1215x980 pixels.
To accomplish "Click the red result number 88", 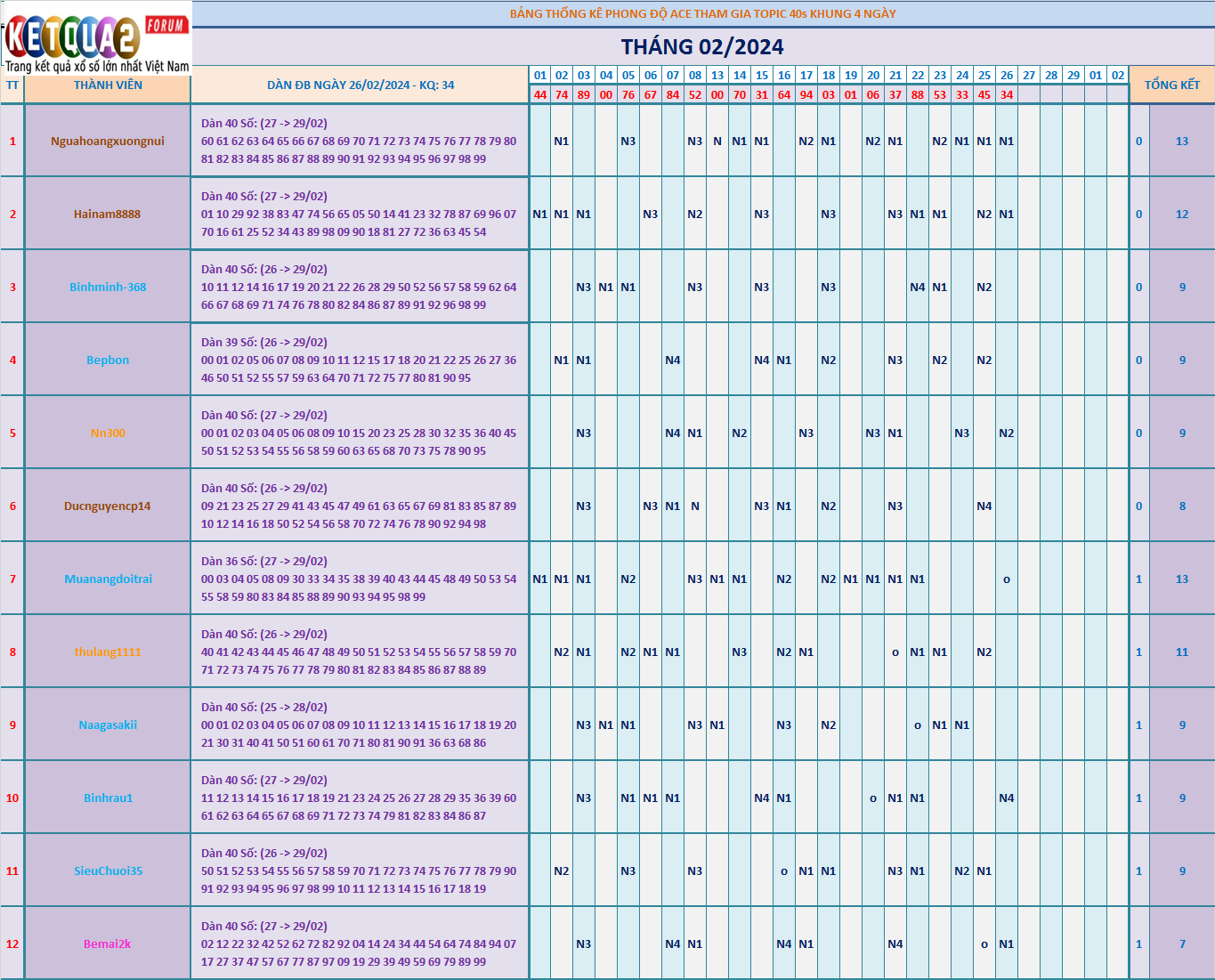I will pos(918,94).
